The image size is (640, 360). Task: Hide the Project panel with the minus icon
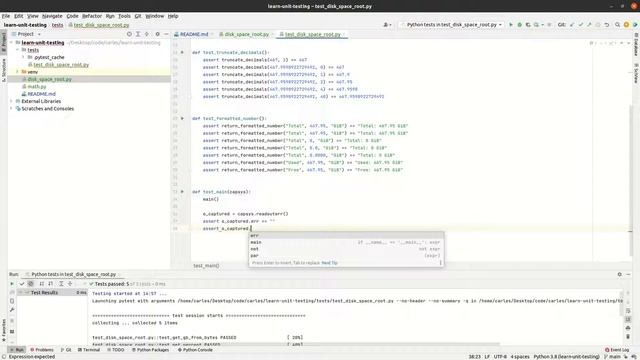(x=166, y=34)
